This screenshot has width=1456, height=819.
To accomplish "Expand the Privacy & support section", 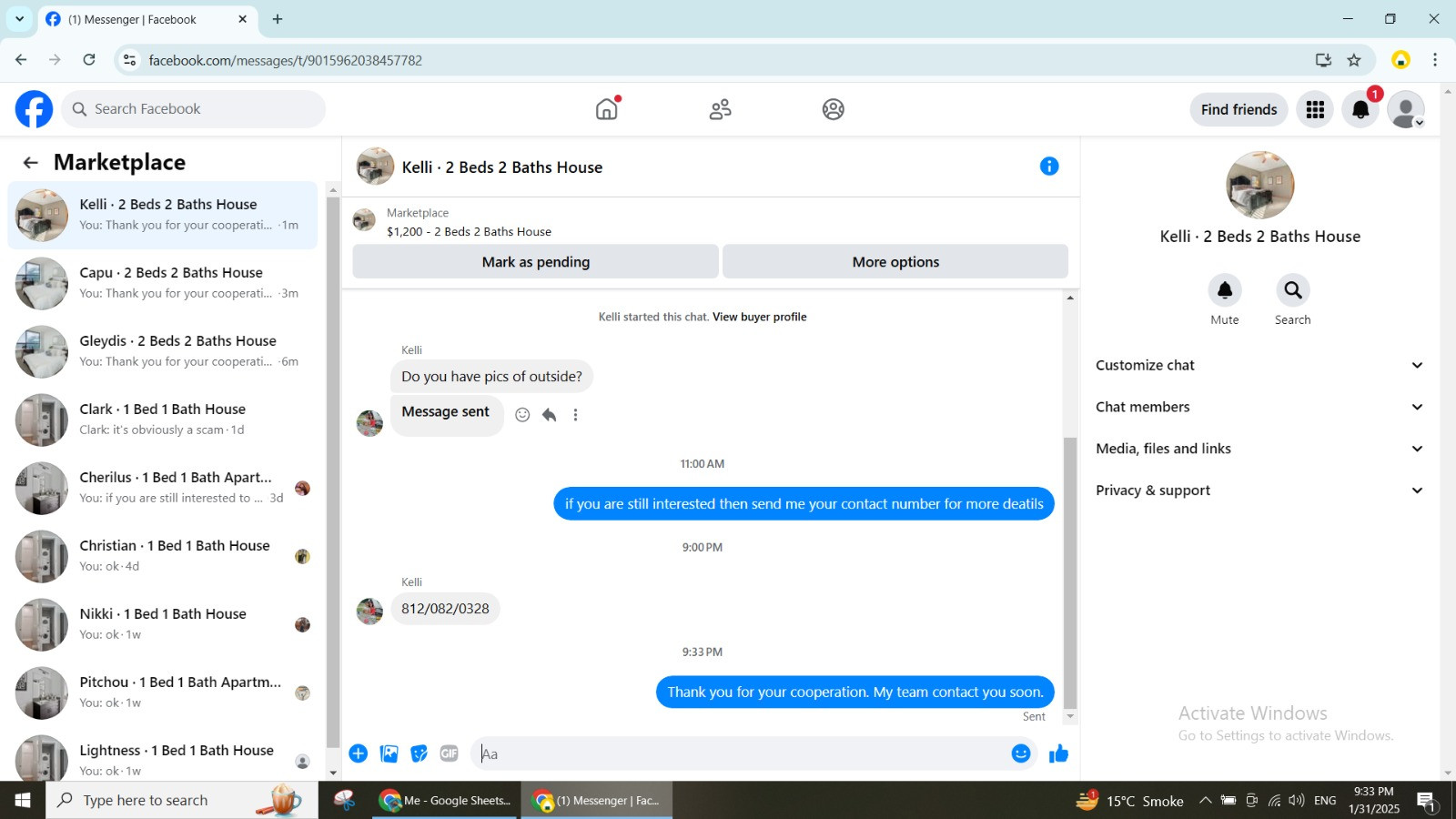I will point(1259,490).
